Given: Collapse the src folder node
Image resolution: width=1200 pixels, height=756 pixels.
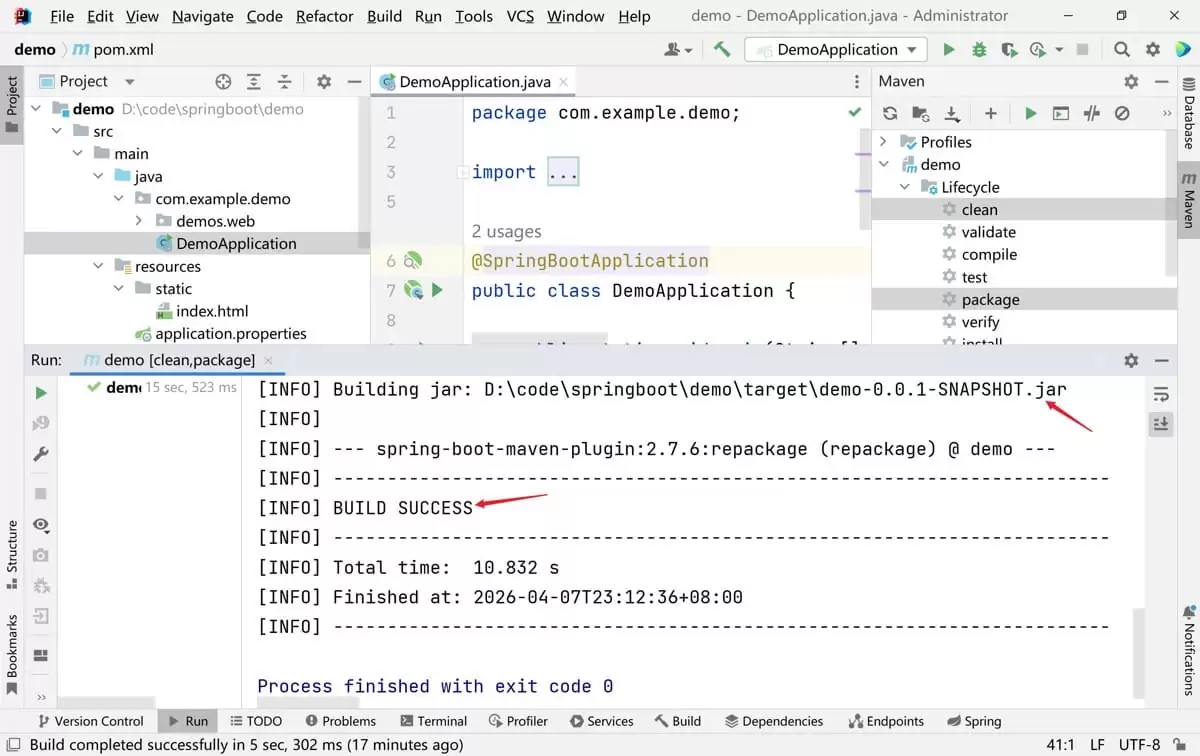Looking at the screenshot, I should [x=57, y=131].
